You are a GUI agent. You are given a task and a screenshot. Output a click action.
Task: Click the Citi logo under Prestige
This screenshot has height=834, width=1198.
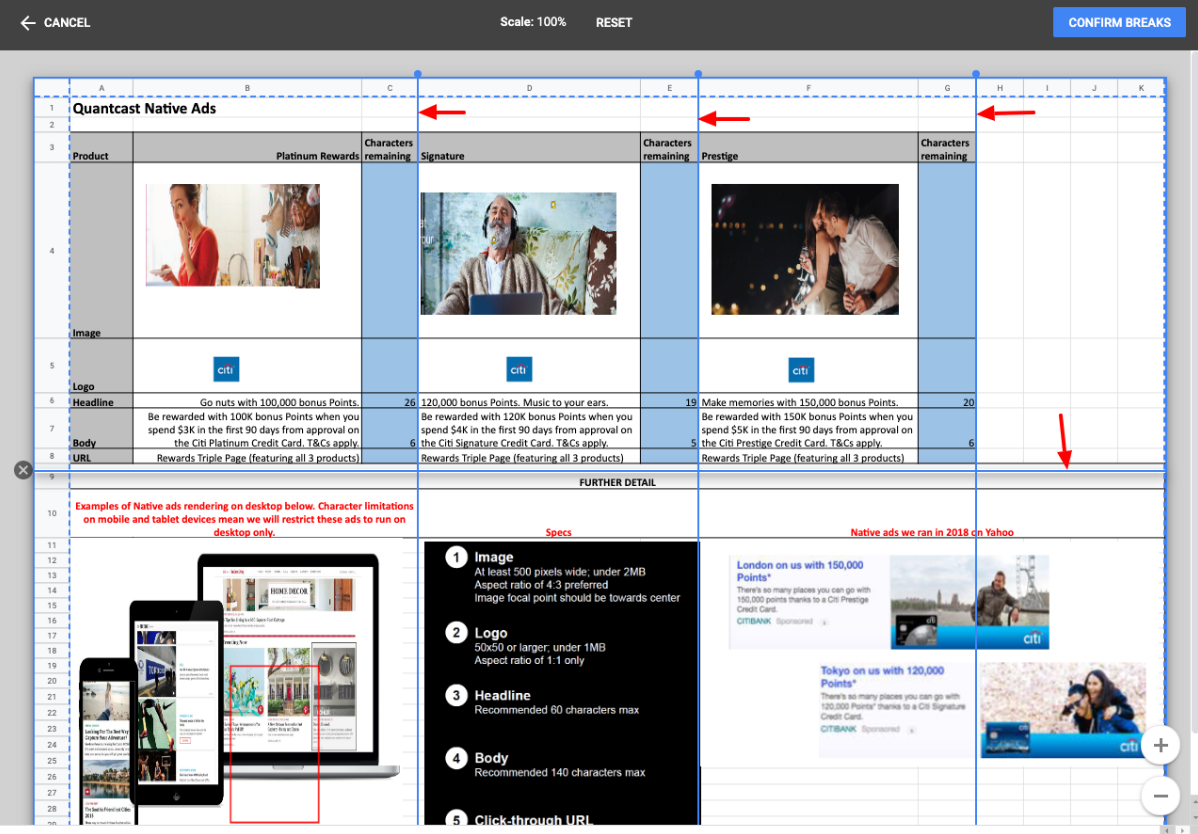[x=801, y=370]
